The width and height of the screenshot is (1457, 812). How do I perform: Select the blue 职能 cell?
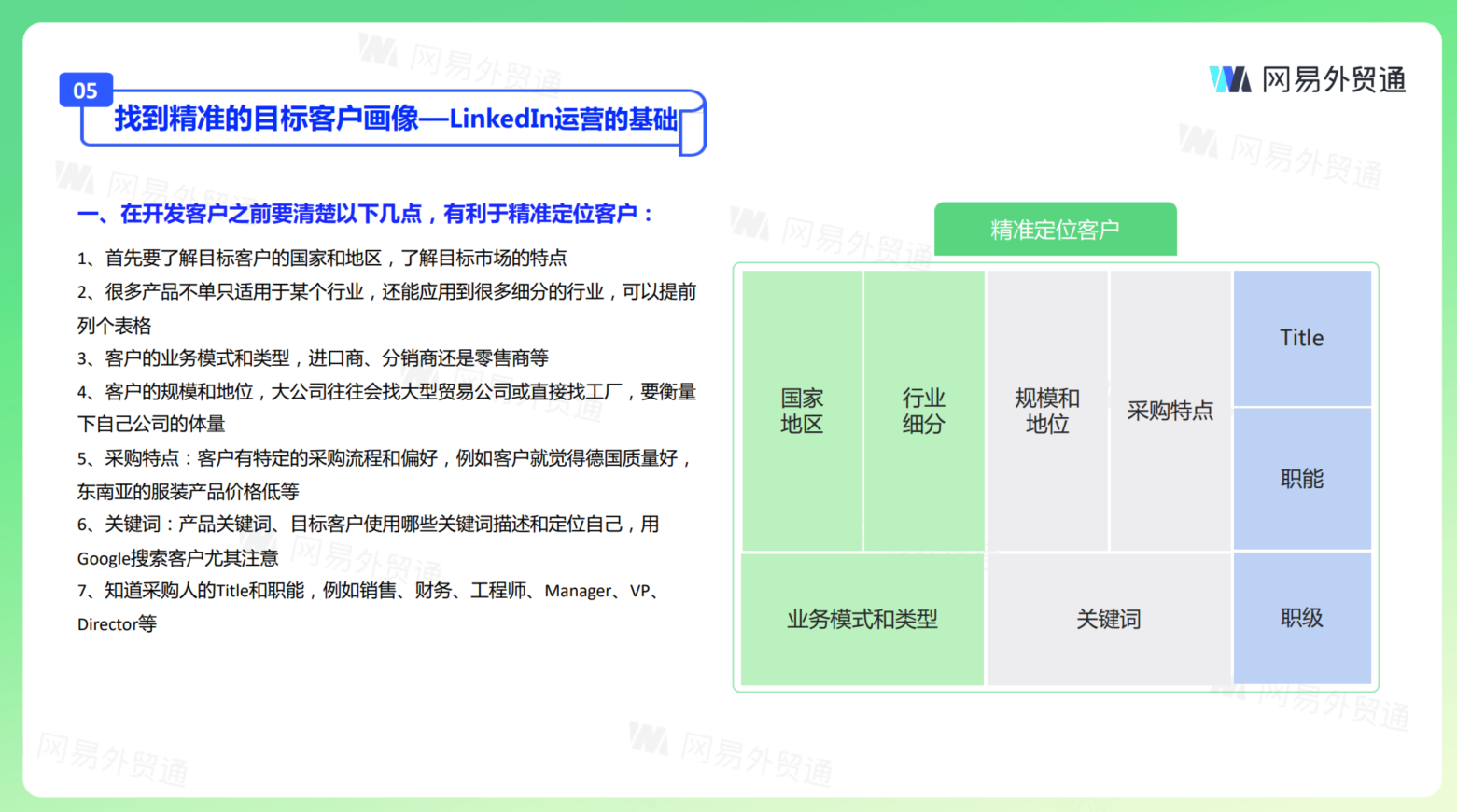(1301, 479)
